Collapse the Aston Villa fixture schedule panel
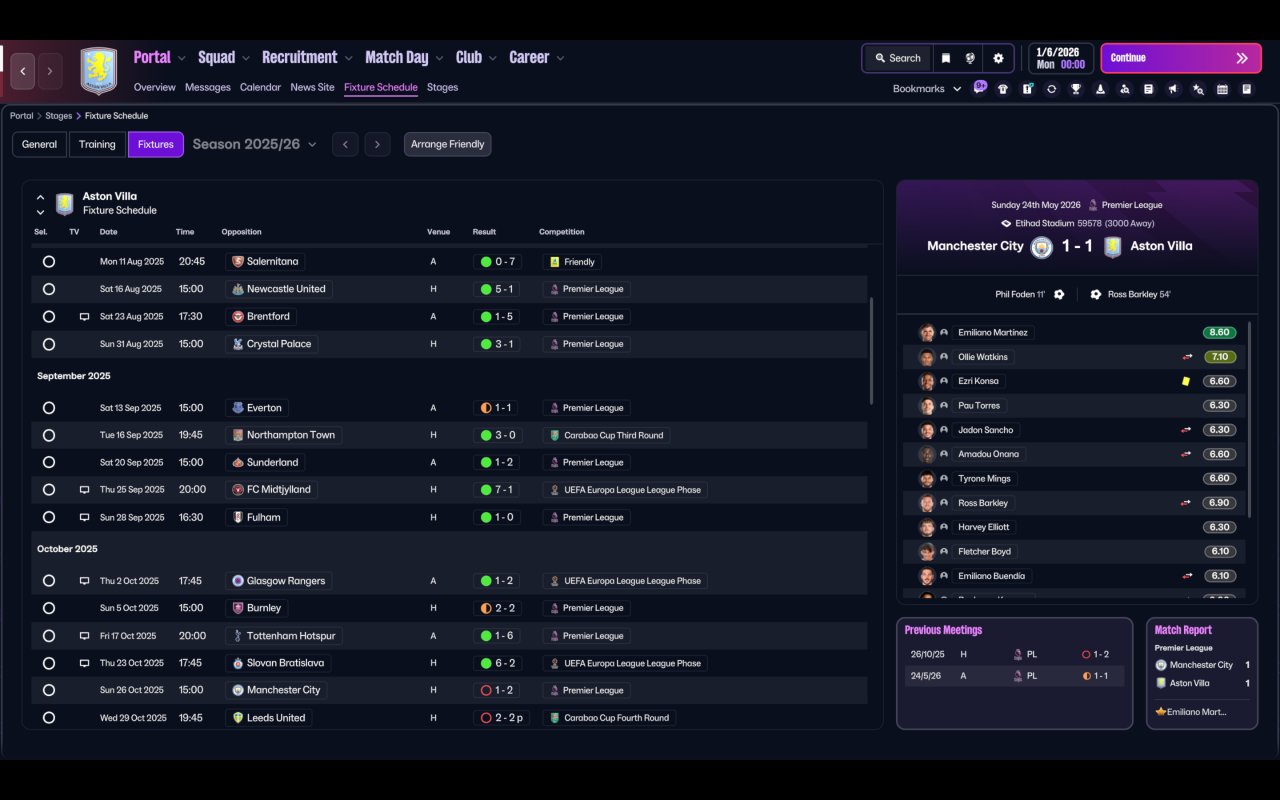Screen dimensions: 1280x800 point(41,197)
